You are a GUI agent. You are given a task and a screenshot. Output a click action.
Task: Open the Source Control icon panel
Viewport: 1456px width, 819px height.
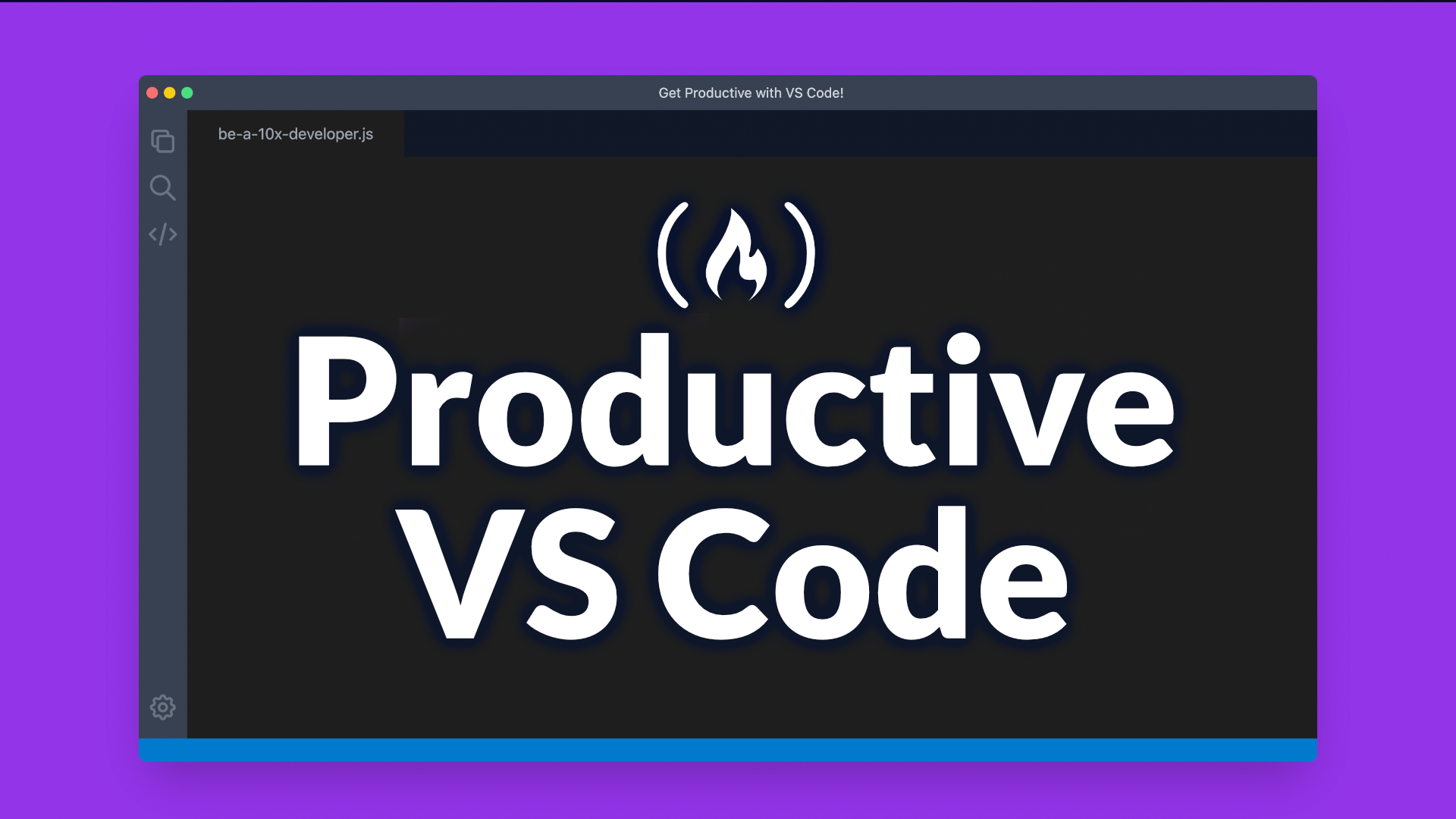[x=162, y=234]
